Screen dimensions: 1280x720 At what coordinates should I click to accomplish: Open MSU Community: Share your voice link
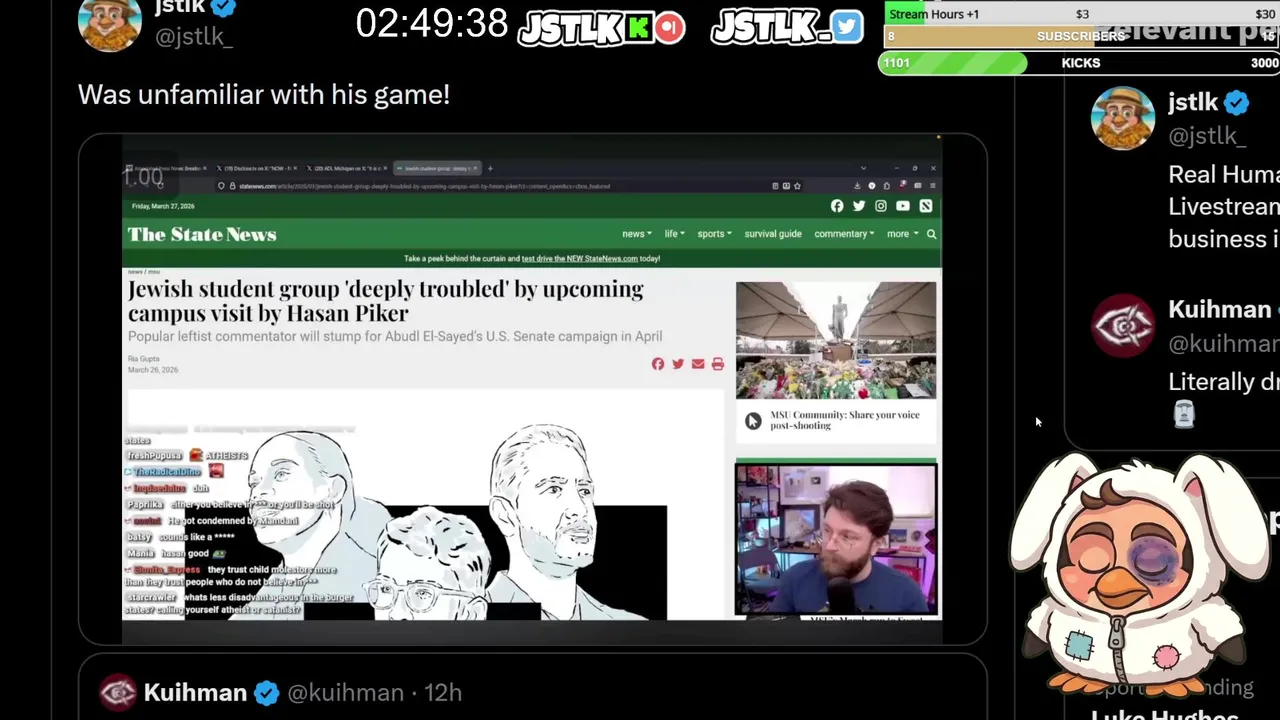tap(845, 420)
